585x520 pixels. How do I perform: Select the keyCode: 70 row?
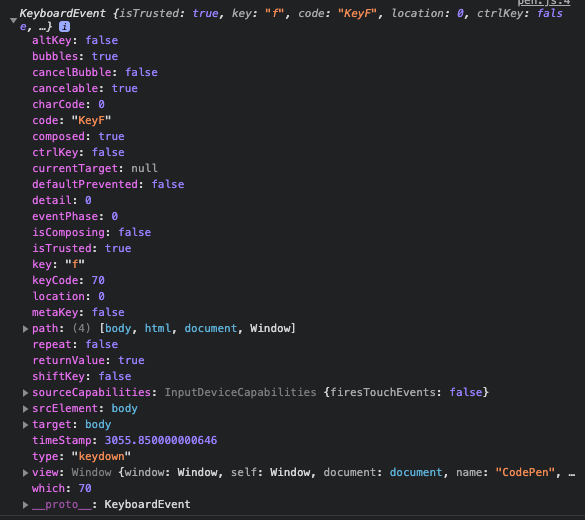click(x=68, y=281)
